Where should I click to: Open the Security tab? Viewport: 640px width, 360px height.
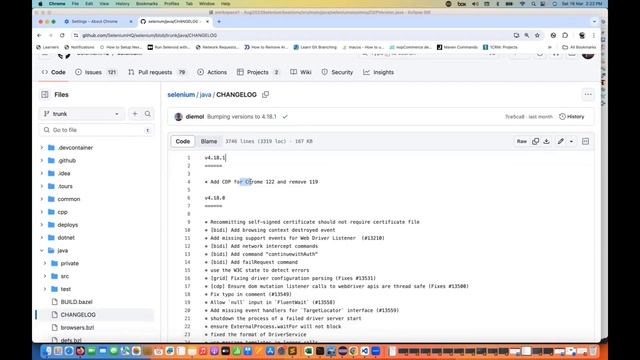coord(337,72)
